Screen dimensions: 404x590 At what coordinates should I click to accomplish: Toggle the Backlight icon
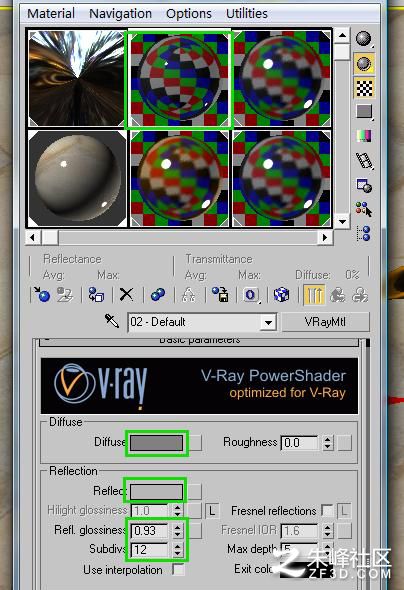(x=364, y=63)
